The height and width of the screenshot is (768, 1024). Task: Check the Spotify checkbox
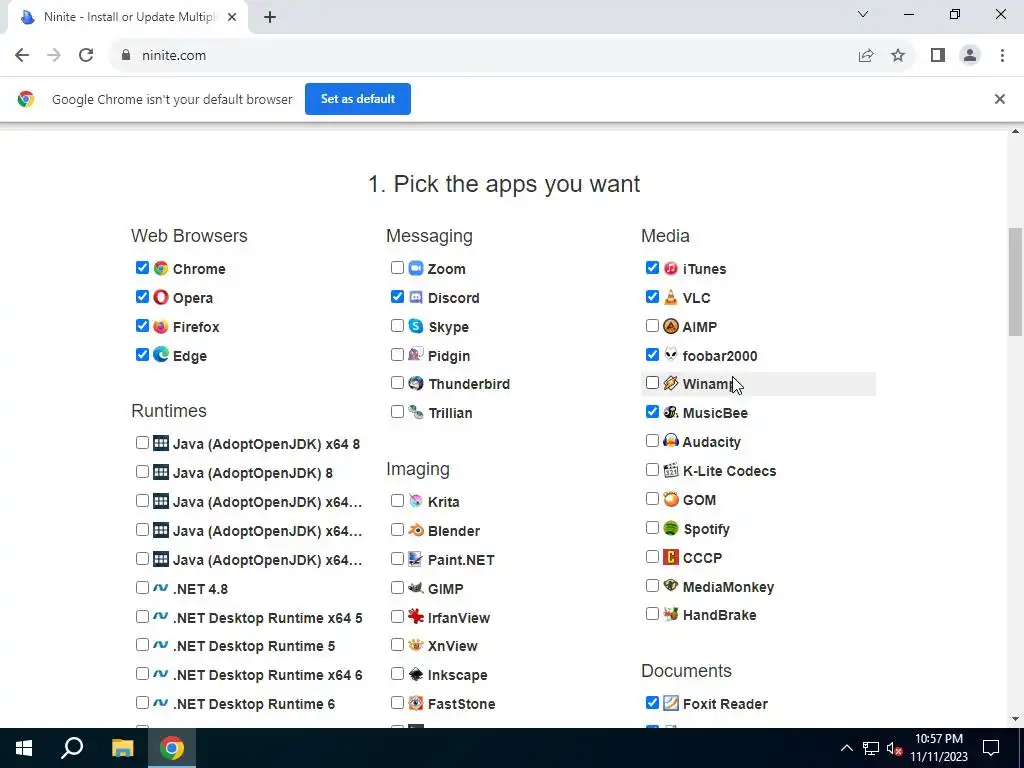coord(652,528)
